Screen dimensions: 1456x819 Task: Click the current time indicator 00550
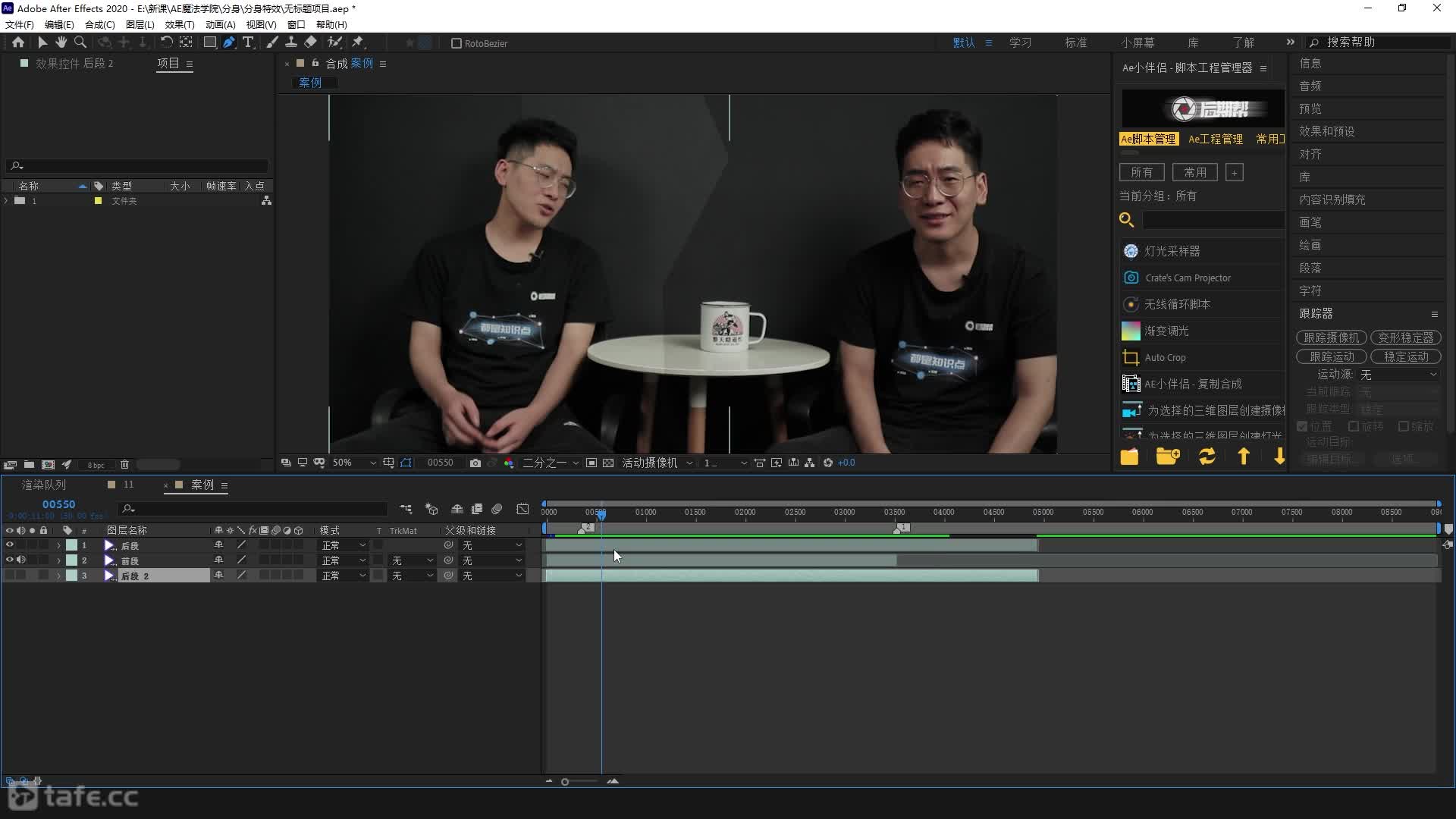click(58, 504)
